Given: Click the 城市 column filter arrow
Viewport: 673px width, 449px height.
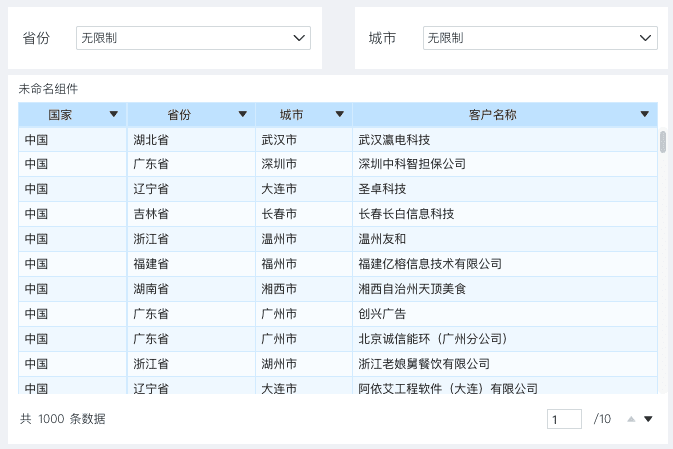Looking at the screenshot, I should tap(340, 114).
